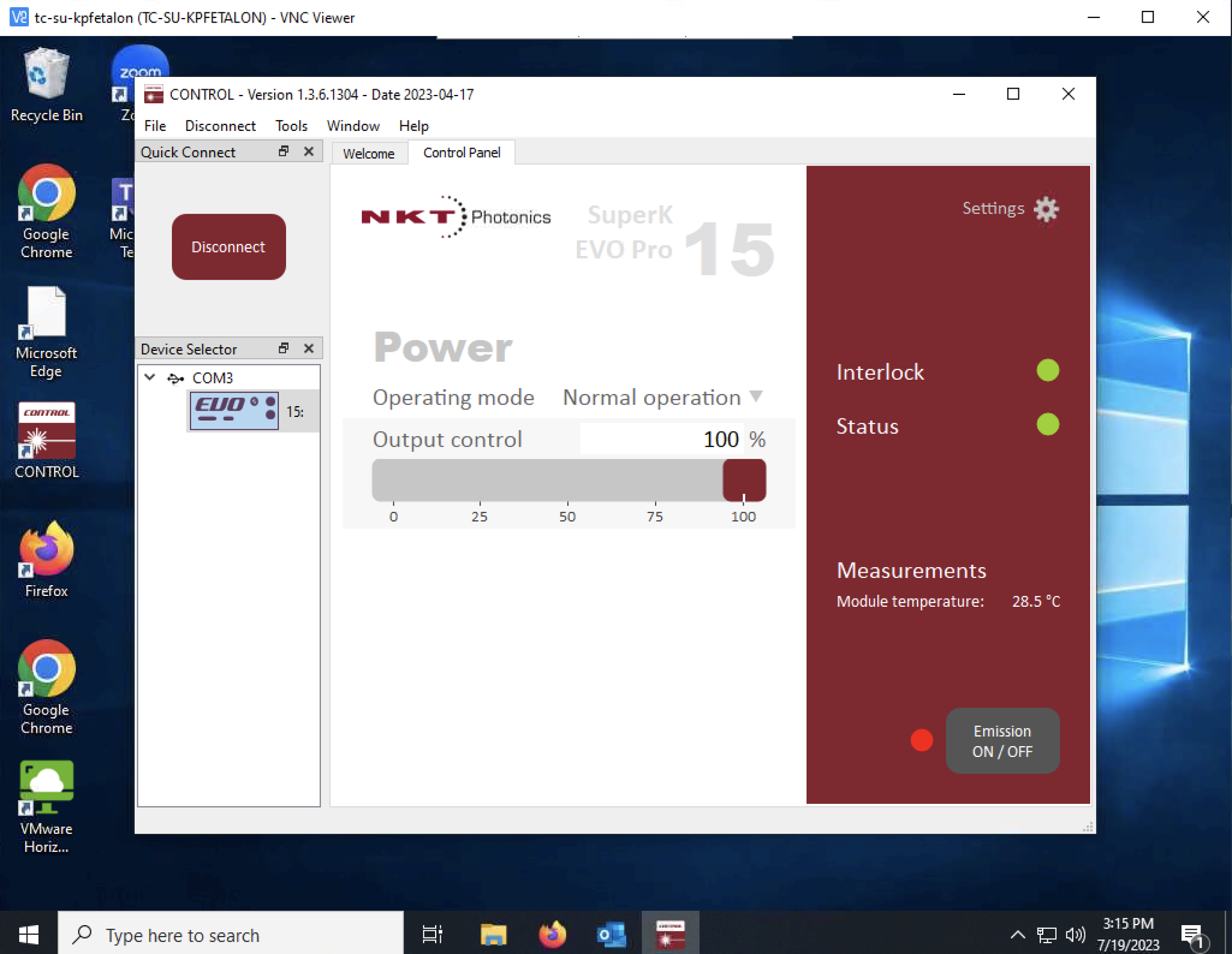Open the Window menu
The height and width of the screenshot is (954, 1232).
[x=353, y=126]
